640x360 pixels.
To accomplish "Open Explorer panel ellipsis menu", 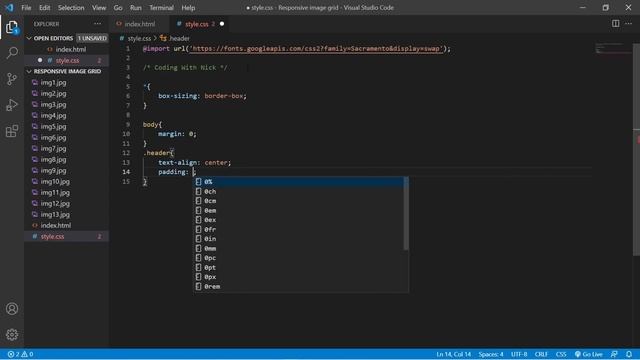I will pos(98,24).
